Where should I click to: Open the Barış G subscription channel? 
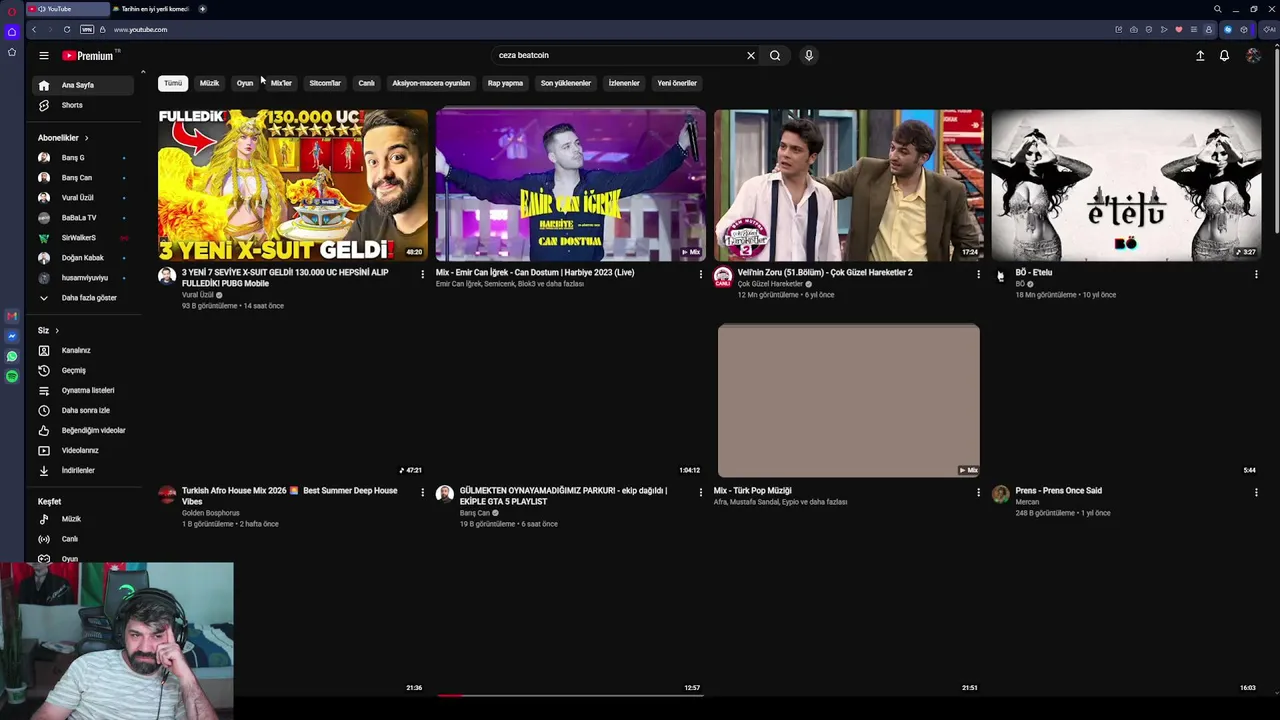(x=82, y=158)
